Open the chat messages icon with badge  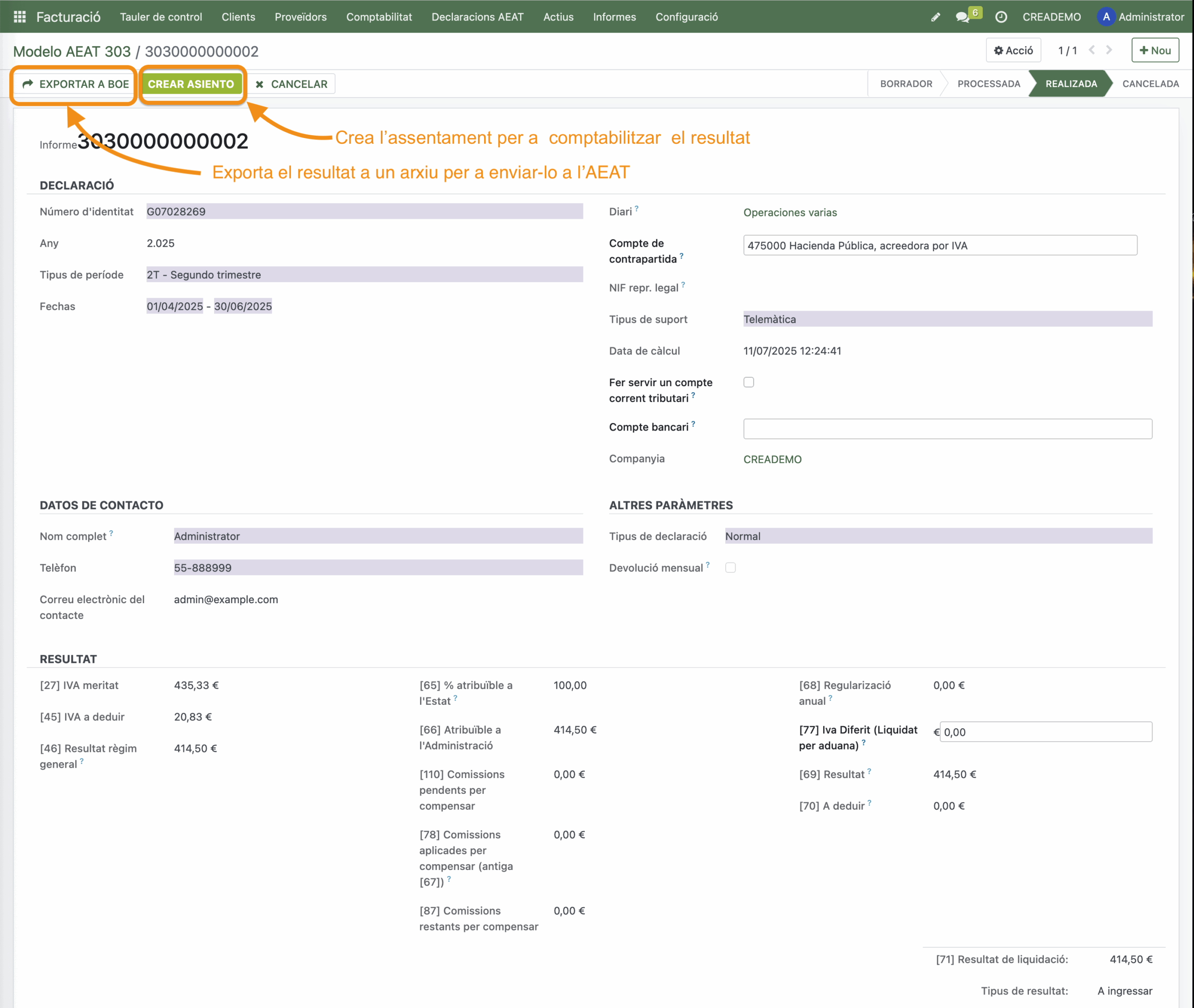click(x=963, y=17)
